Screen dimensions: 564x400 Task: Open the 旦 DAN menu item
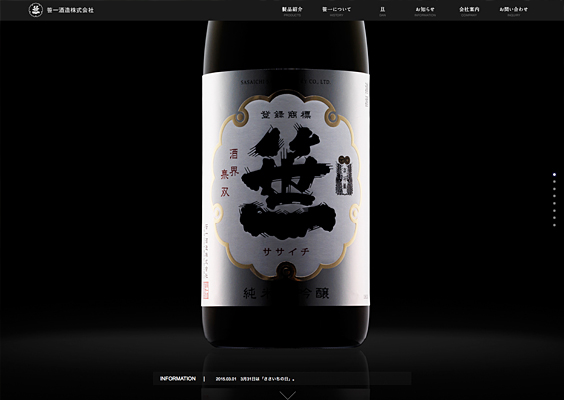[x=382, y=11]
